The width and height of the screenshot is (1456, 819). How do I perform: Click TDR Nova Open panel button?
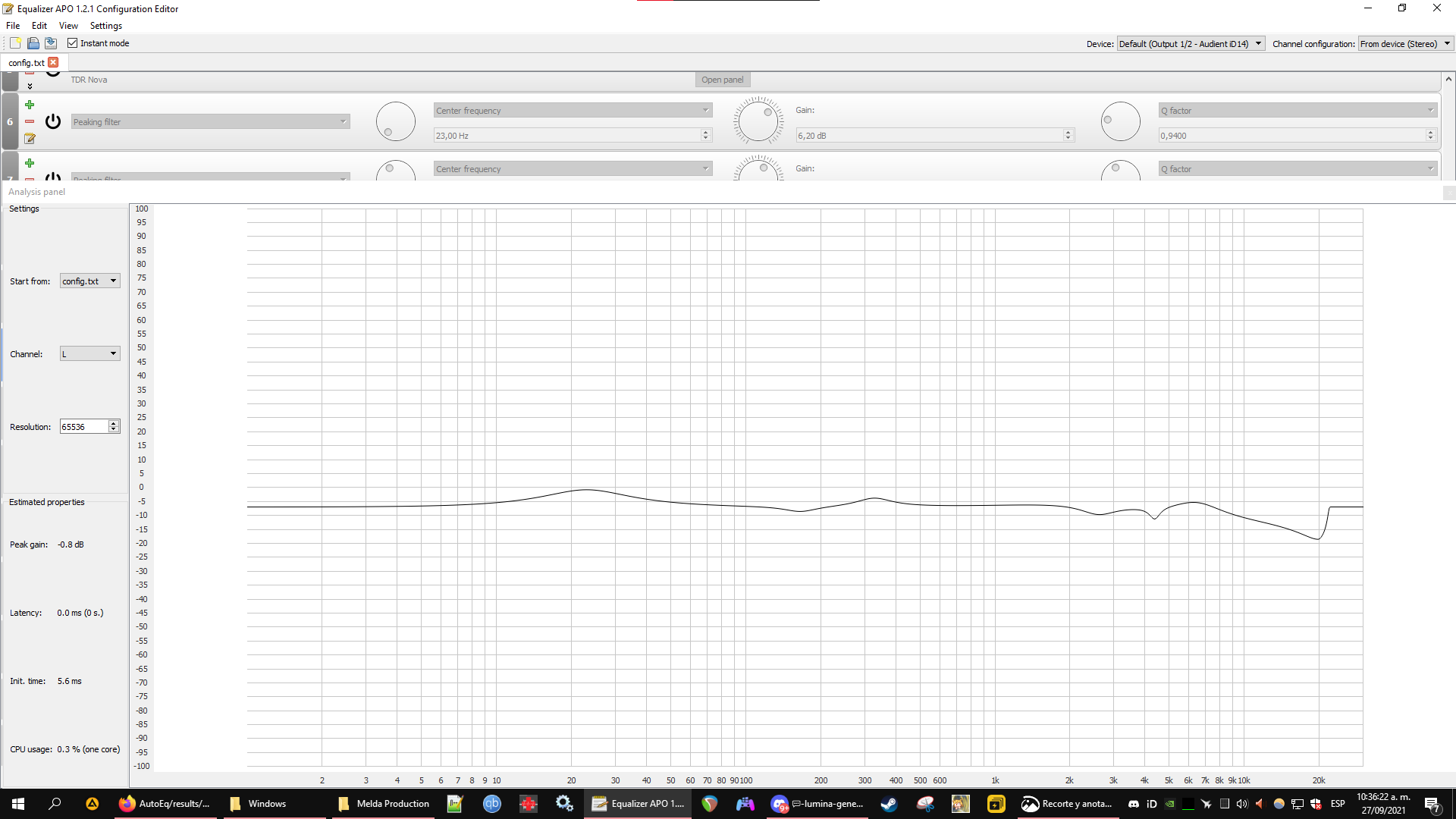pyautogui.click(x=722, y=80)
